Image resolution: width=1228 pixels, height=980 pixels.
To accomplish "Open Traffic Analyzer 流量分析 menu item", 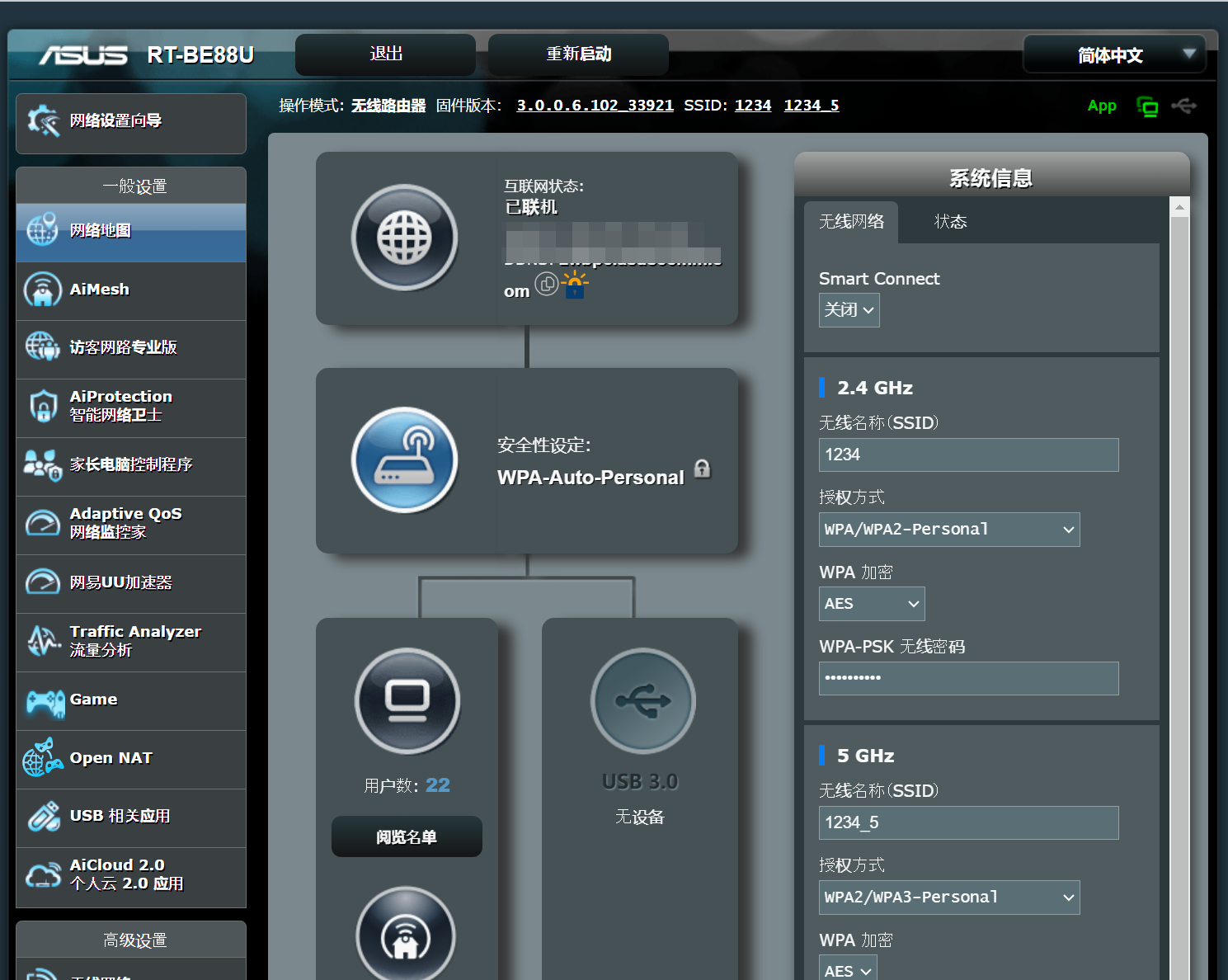I will click(x=131, y=642).
